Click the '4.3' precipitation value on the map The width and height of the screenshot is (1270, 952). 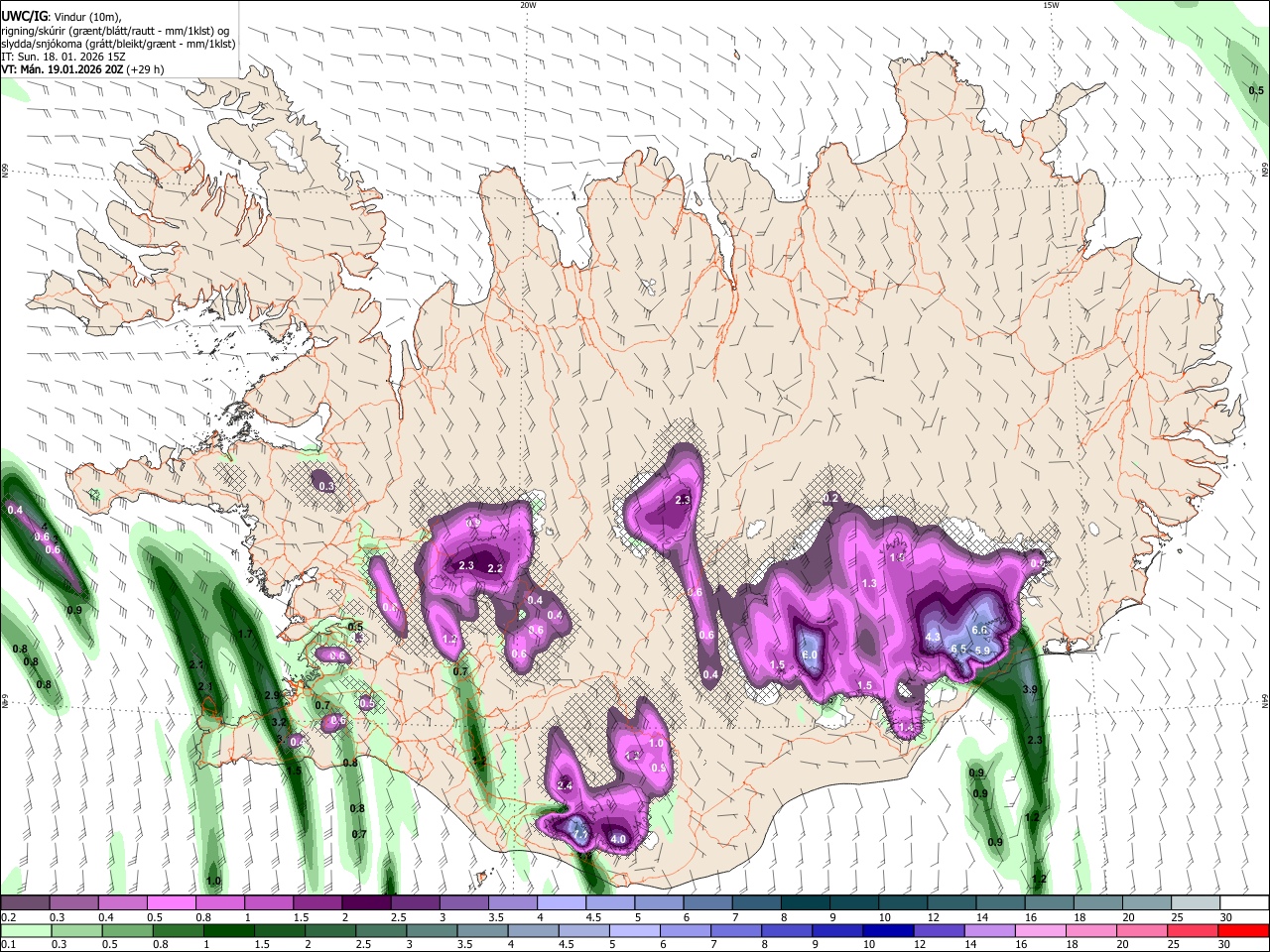[933, 637]
